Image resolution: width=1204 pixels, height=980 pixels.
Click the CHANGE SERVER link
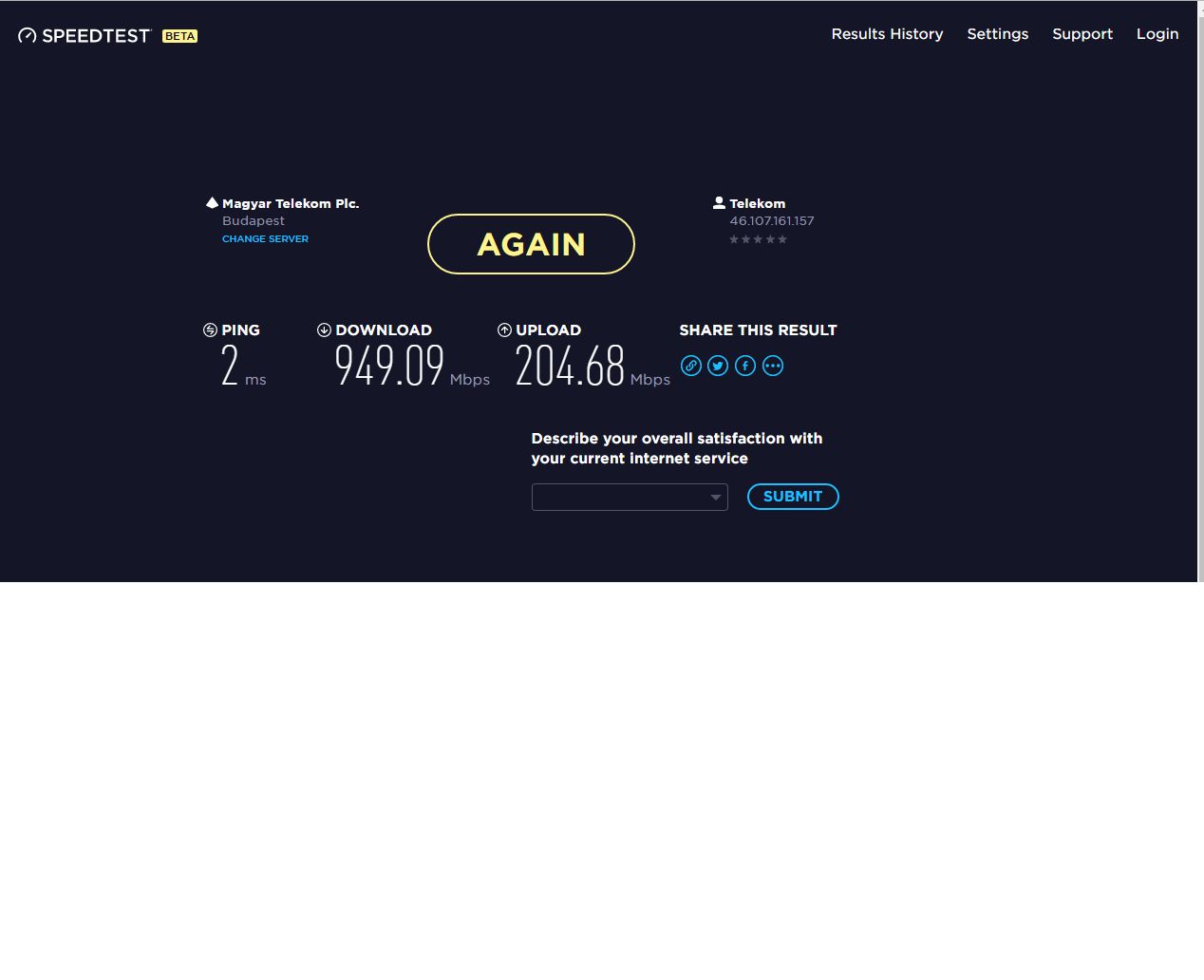tap(265, 239)
